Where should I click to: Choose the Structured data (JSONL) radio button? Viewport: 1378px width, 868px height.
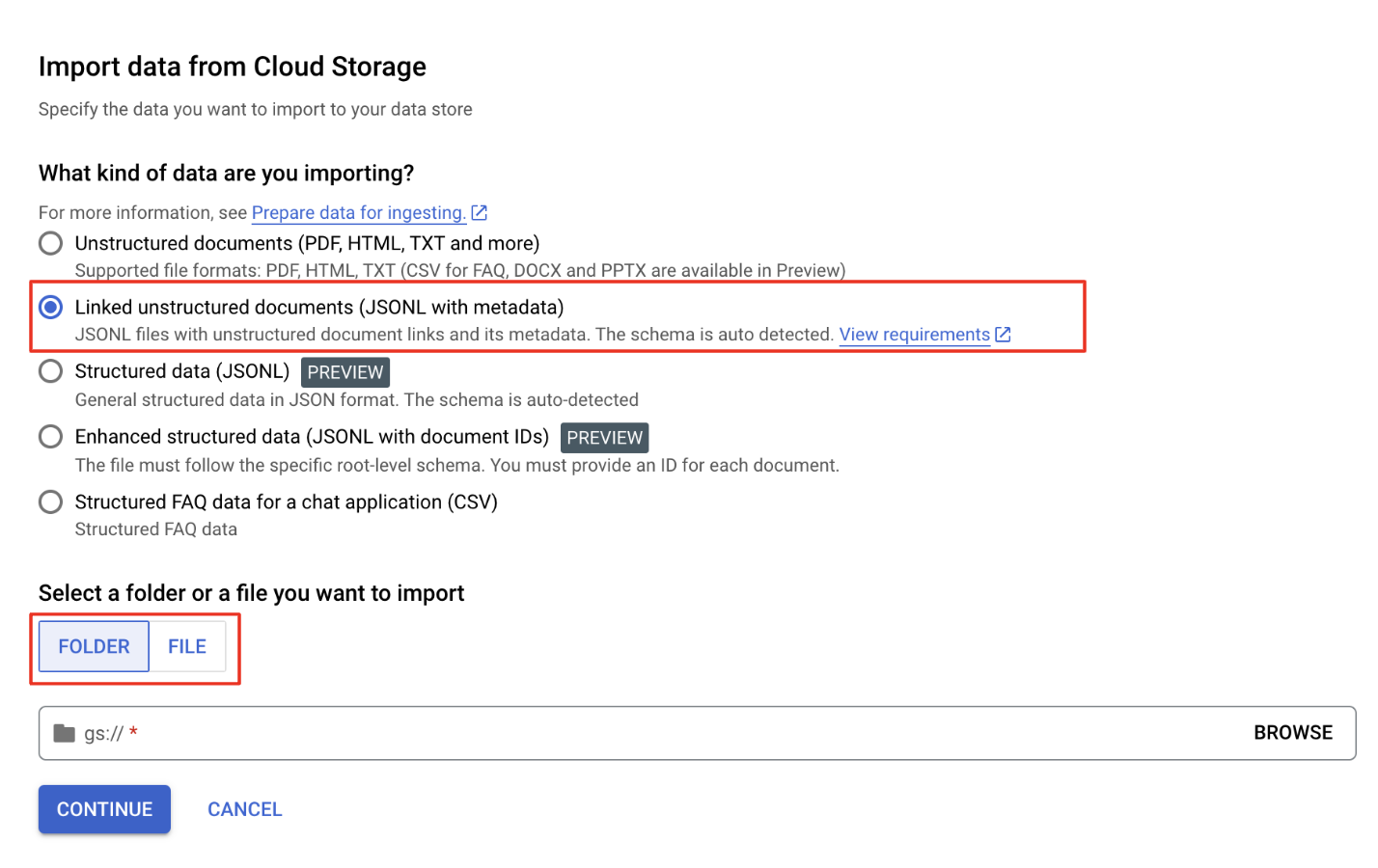point(51,371)
